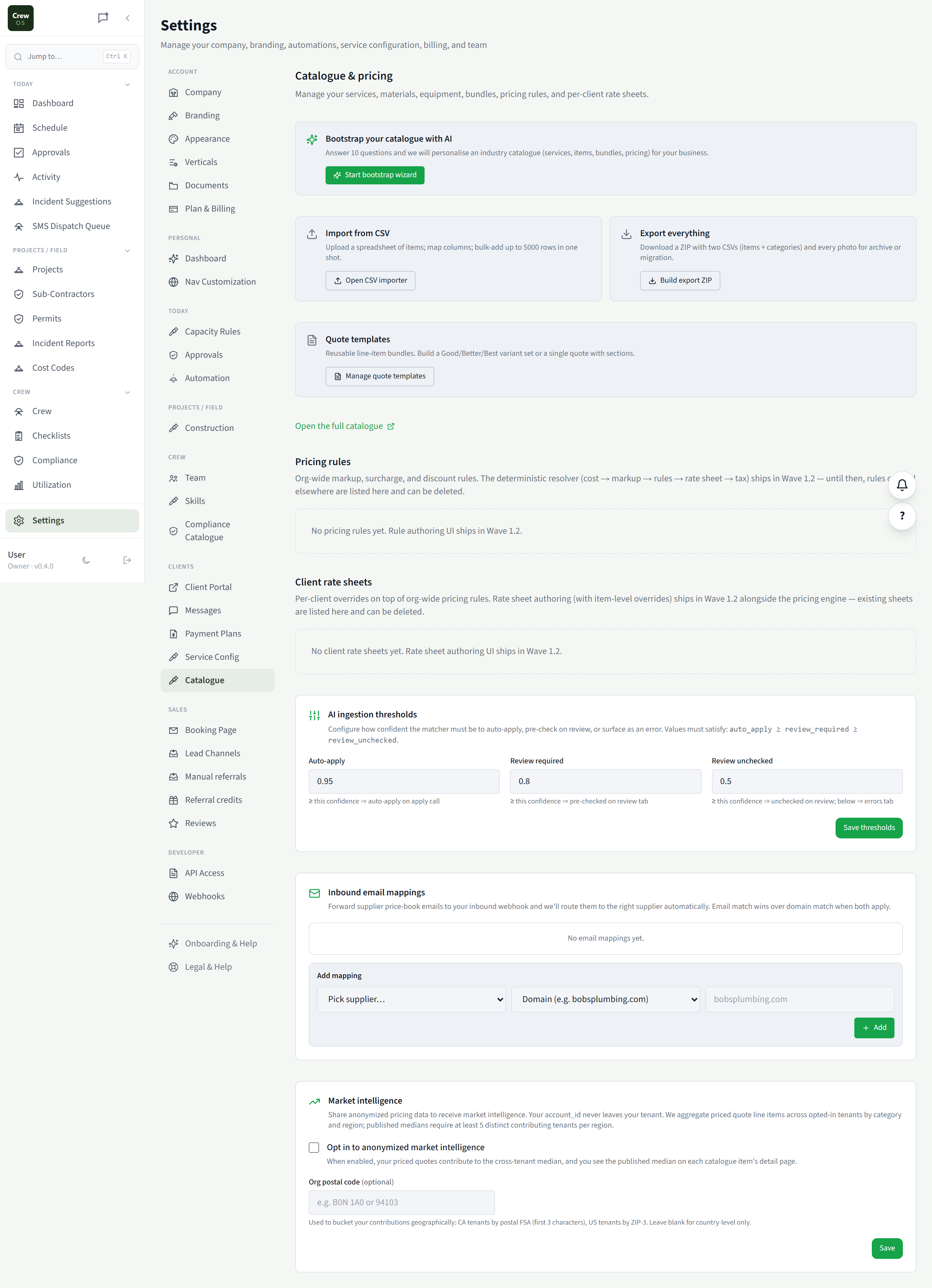The width and height of the screenshot is (932, 1288).
Task: Open Cost Codes in sidebar
Action: pyautogui.click(x=72, y=368)
